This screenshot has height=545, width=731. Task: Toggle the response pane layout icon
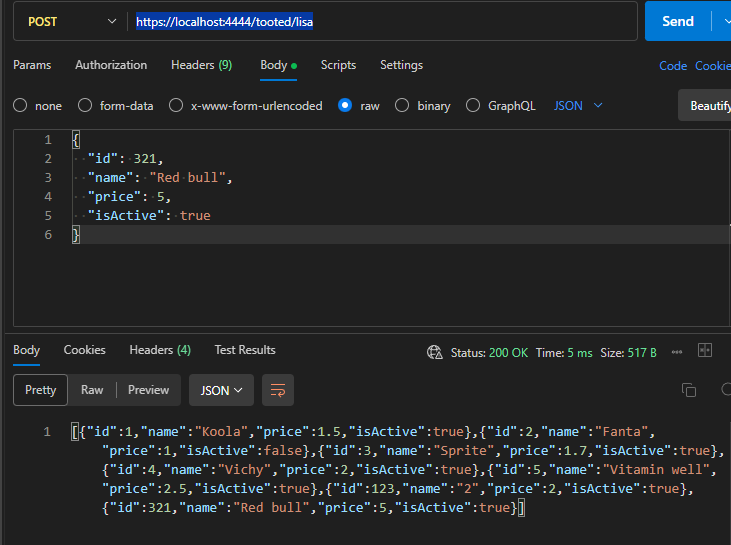click(705, 351)
